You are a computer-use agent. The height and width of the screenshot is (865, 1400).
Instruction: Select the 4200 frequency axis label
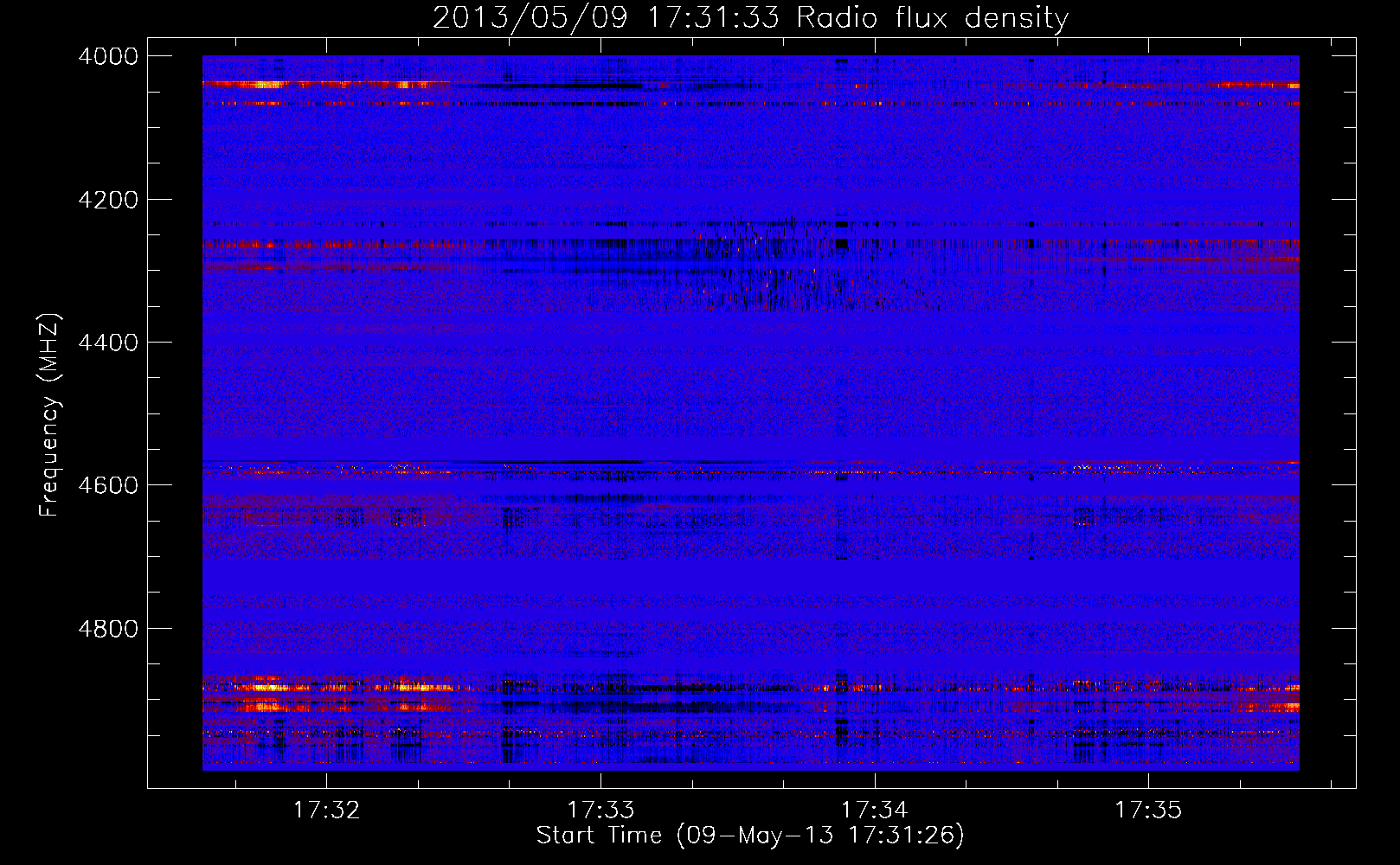point(108,200)
